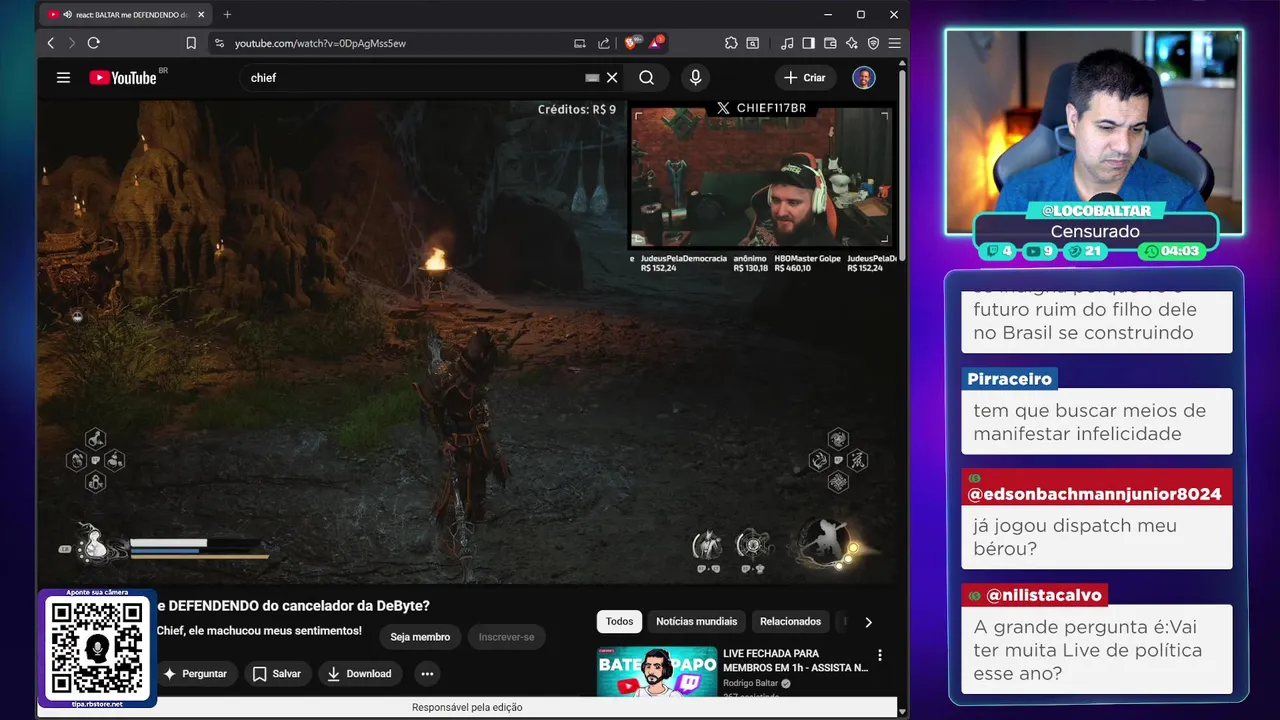Save the video with Salvar
The height and width of the screenshot is (720, 1280).
276,674
